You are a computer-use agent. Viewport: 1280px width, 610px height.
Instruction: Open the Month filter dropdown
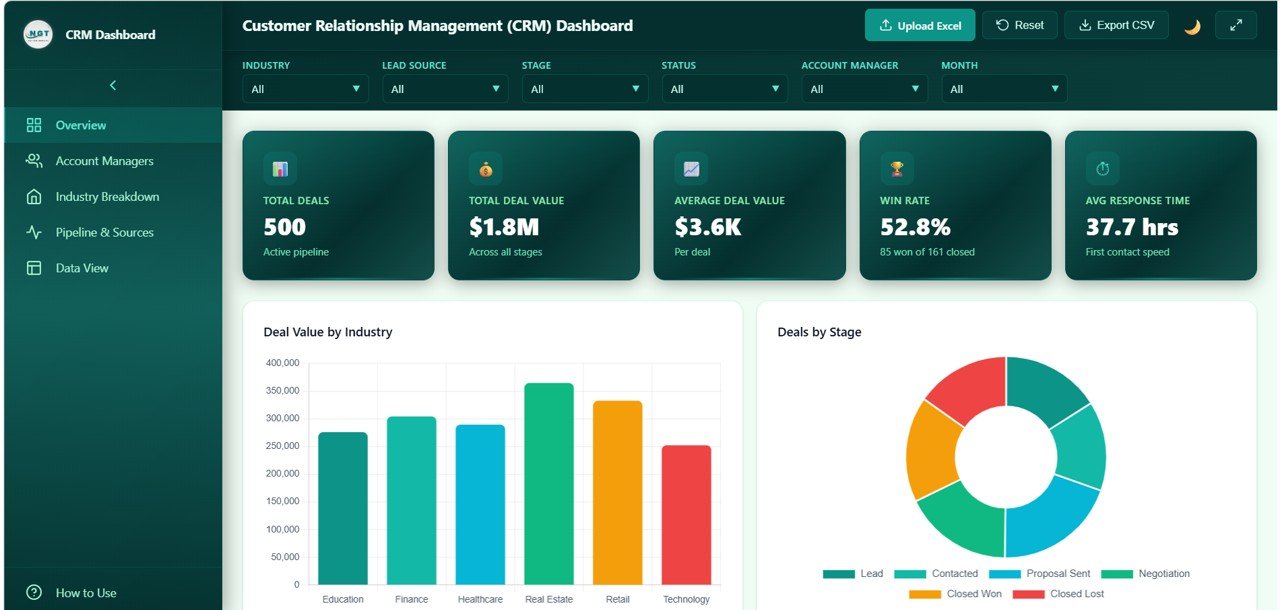[1004, 88]
